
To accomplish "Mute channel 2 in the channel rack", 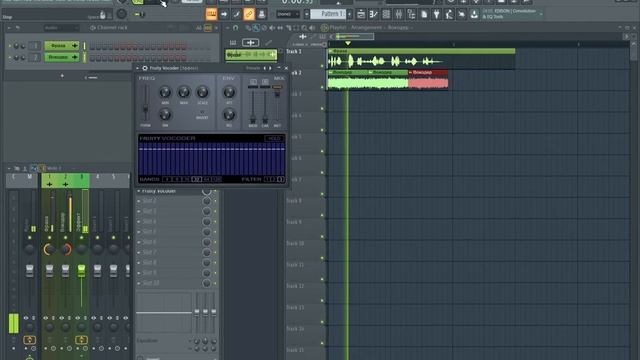I will click(10, 58).
